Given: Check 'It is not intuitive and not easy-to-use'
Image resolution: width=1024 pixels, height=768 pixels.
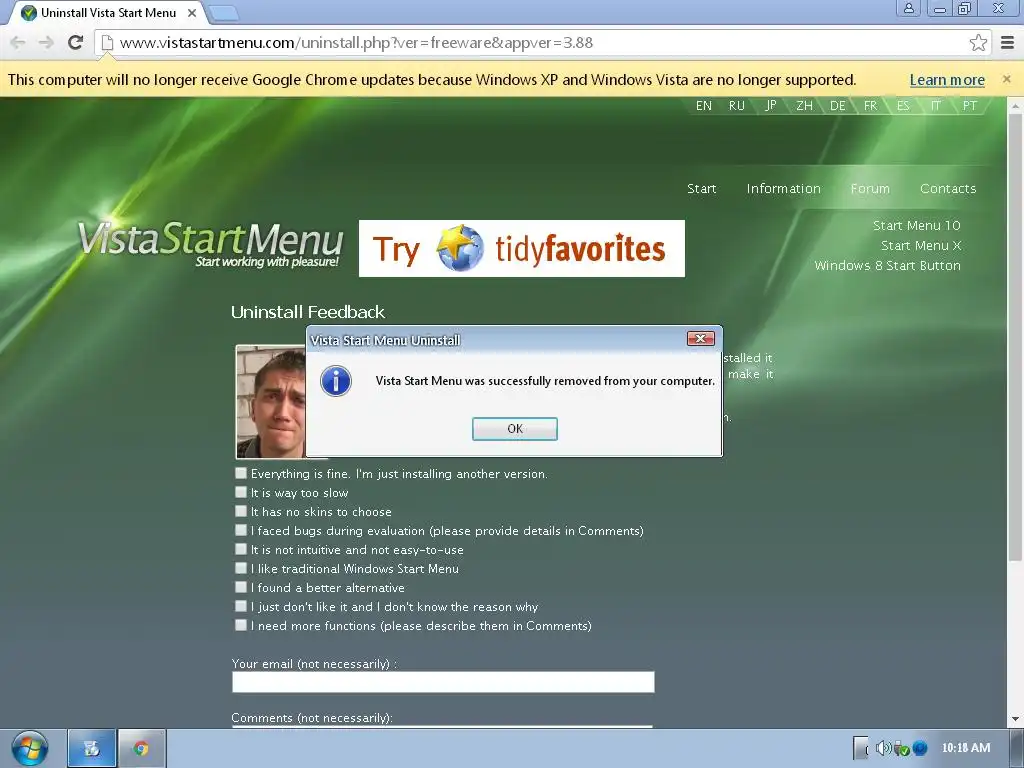Looking at the screenshot, I should (241, 549).
